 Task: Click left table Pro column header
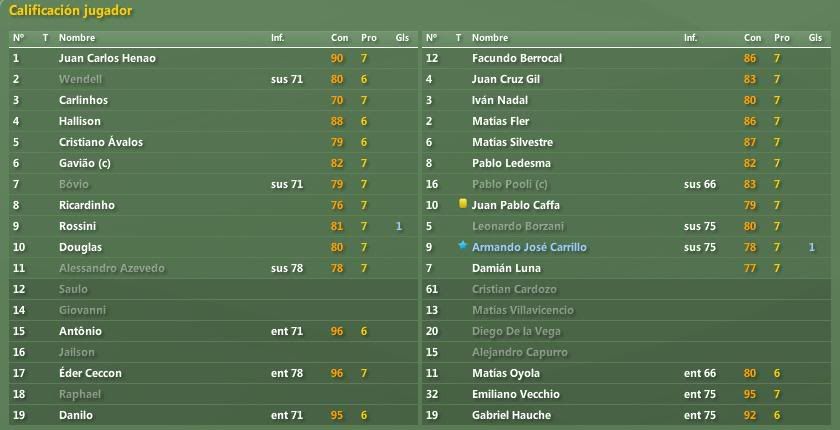[x=369, y=38]
